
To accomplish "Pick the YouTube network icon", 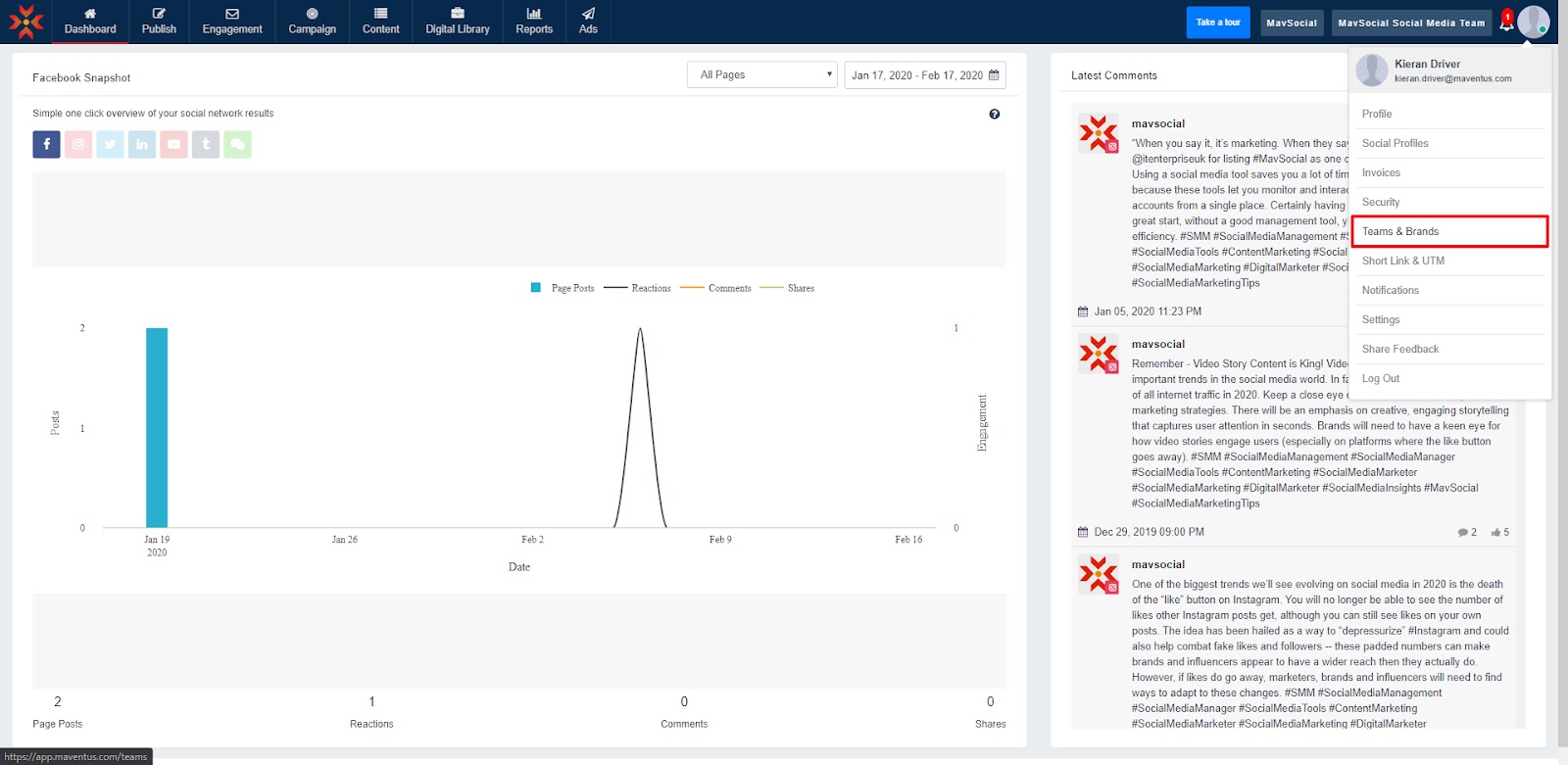I will [173, 144].
